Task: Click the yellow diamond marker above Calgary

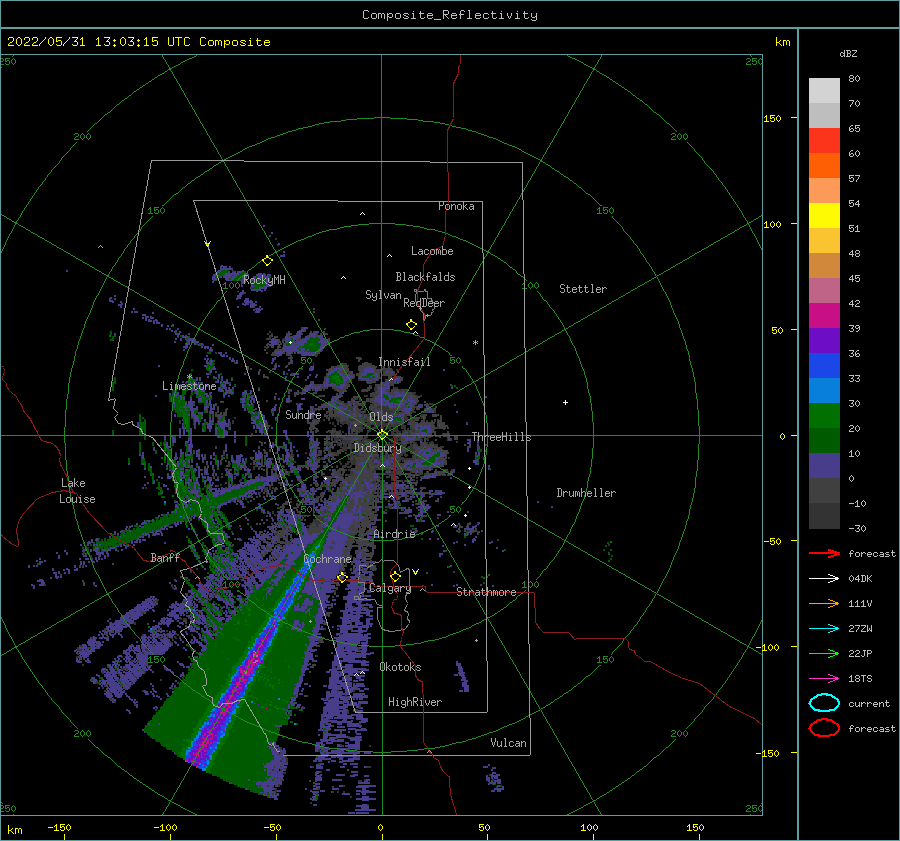Action: click(x=395, y=576)
